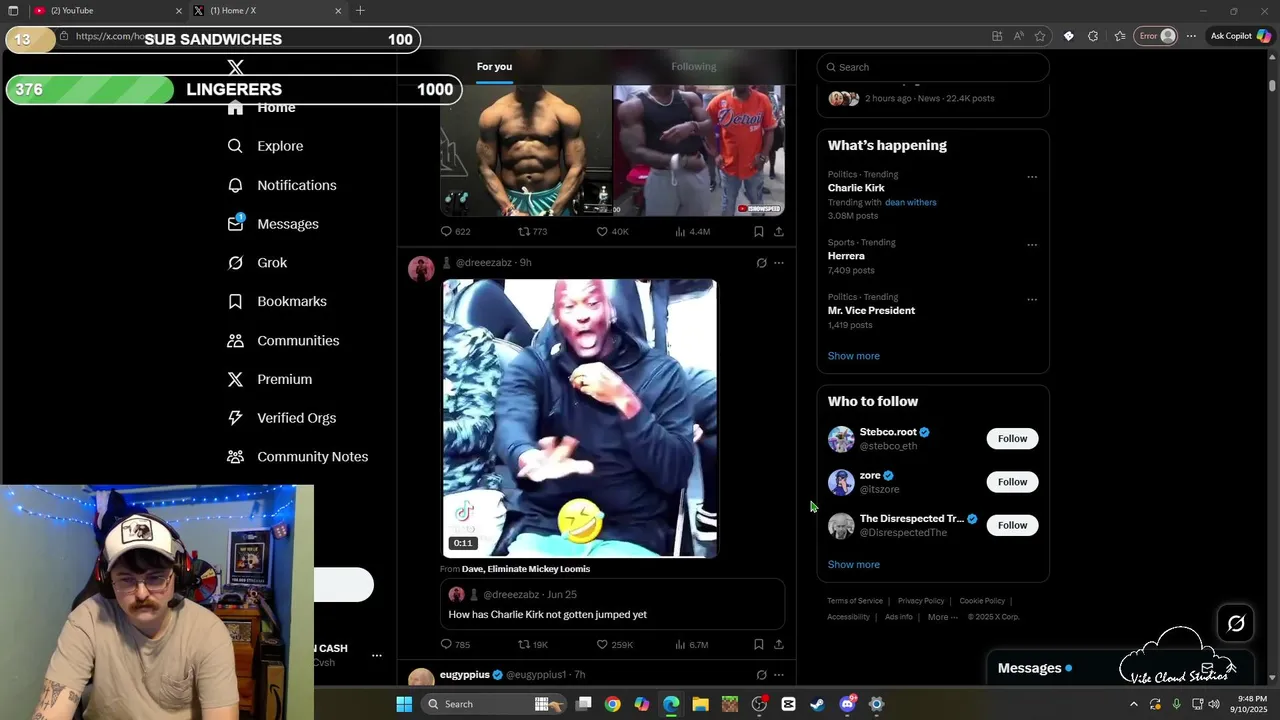The width and height of the screenshot is (1280, 720).
Task: Play the dreeezabz video thumbnail
Action: pos(580,418)
